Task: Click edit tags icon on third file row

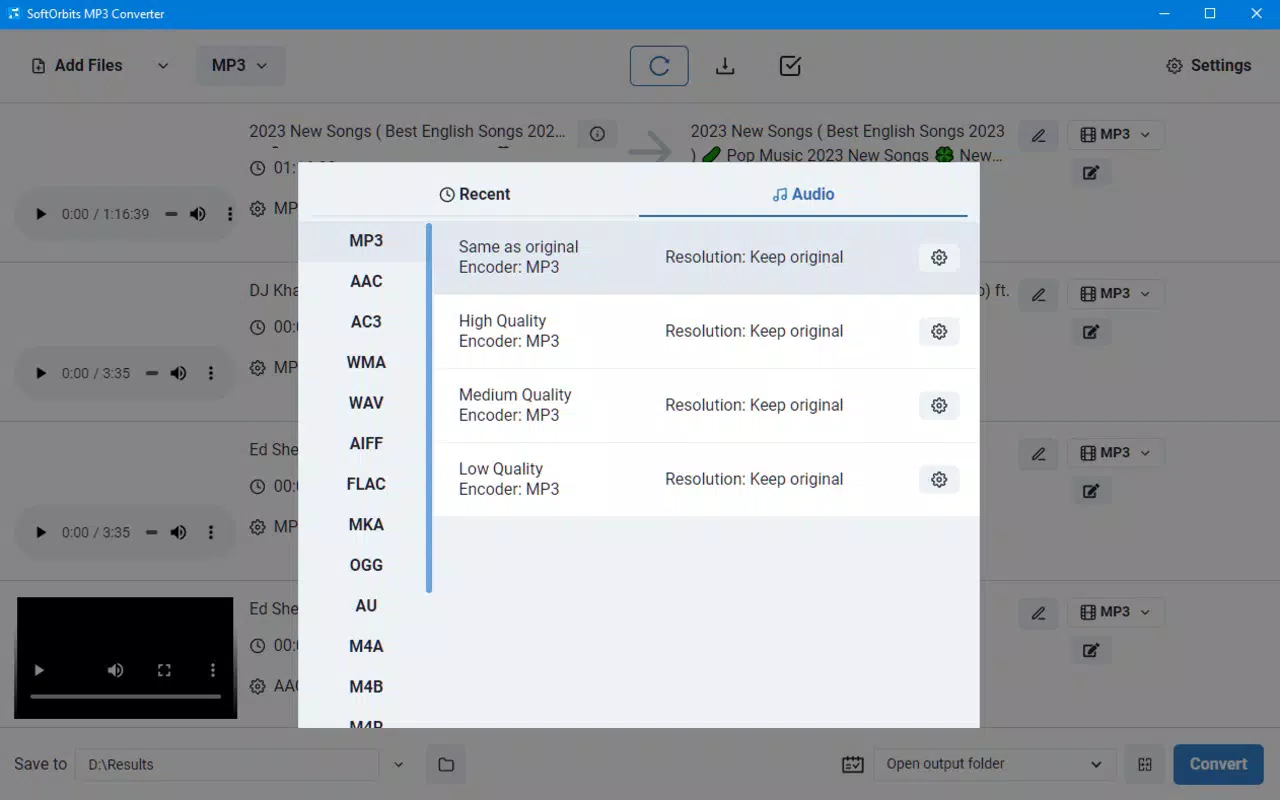Action: (1091, 491)
